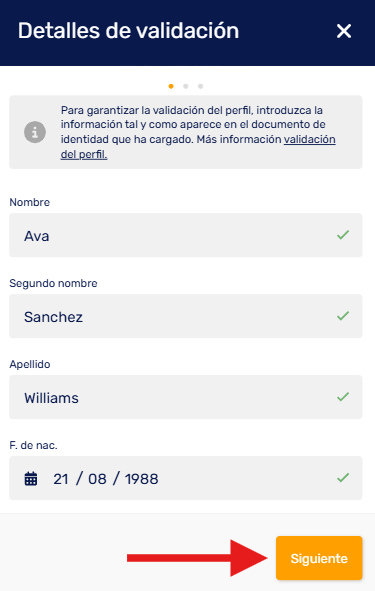Click the checkmark in Segundo nombre field
The height and width of the screenshot is (591, 375).
pos(343,316)
